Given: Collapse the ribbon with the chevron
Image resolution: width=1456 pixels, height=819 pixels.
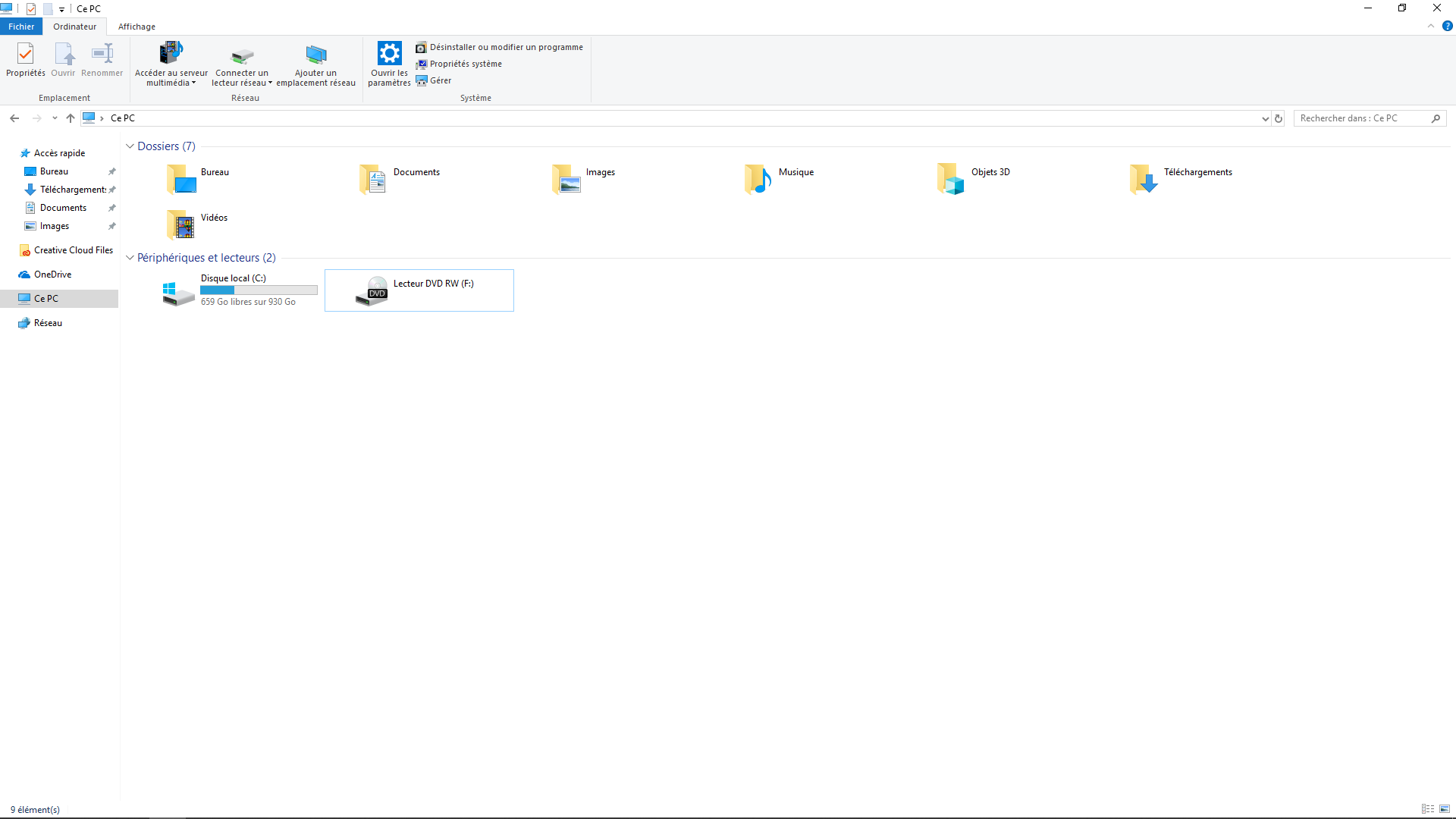Looking at the screenshot, I should coord(1431,26).
